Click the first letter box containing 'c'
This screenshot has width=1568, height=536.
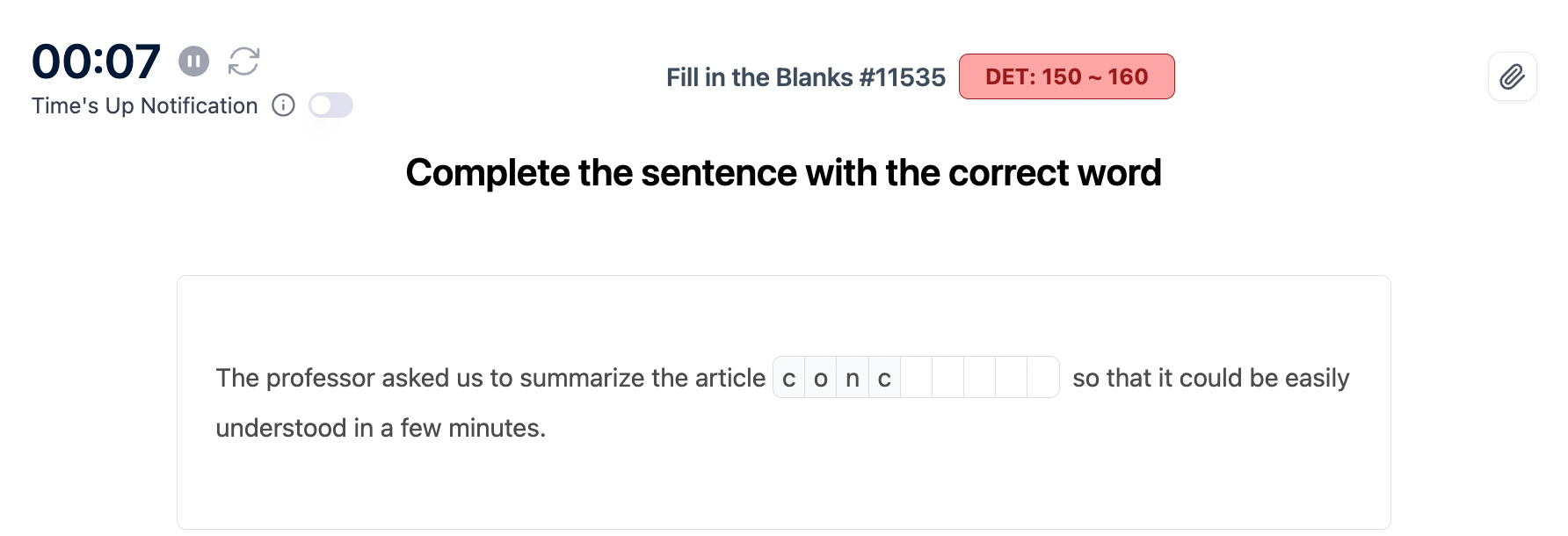(789, 378)
